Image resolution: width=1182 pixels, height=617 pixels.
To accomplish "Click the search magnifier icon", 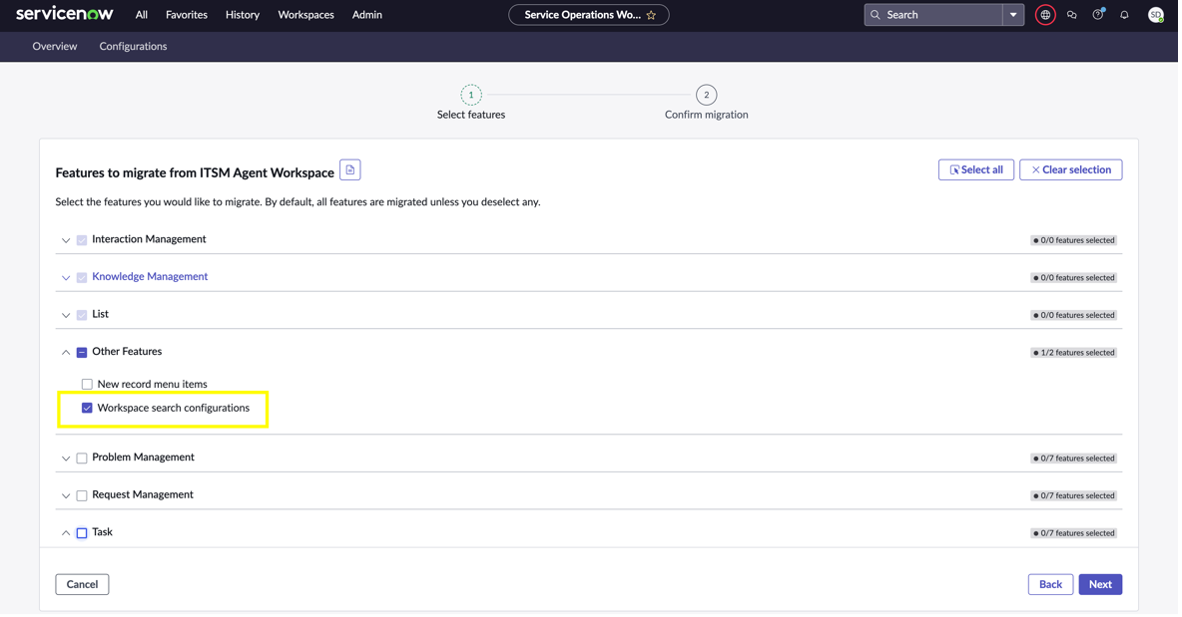I will pos(875,15).
